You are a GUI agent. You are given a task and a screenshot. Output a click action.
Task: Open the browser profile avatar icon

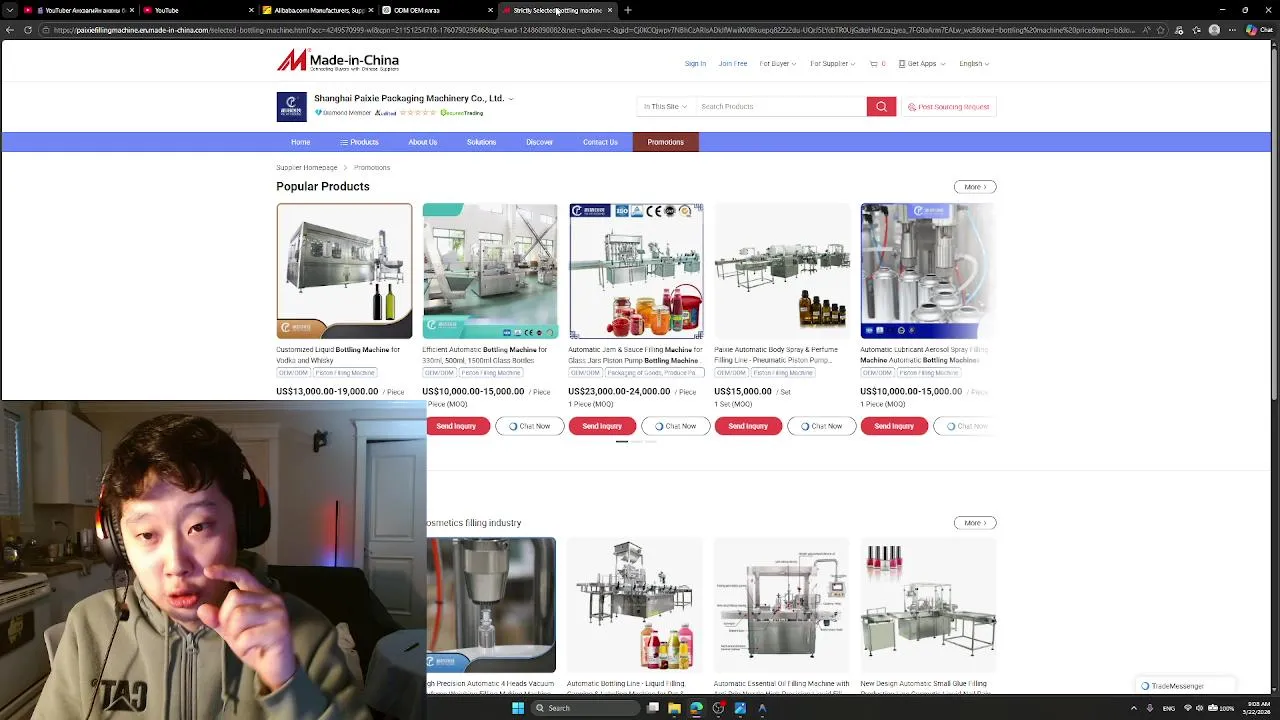[1214, 30]
